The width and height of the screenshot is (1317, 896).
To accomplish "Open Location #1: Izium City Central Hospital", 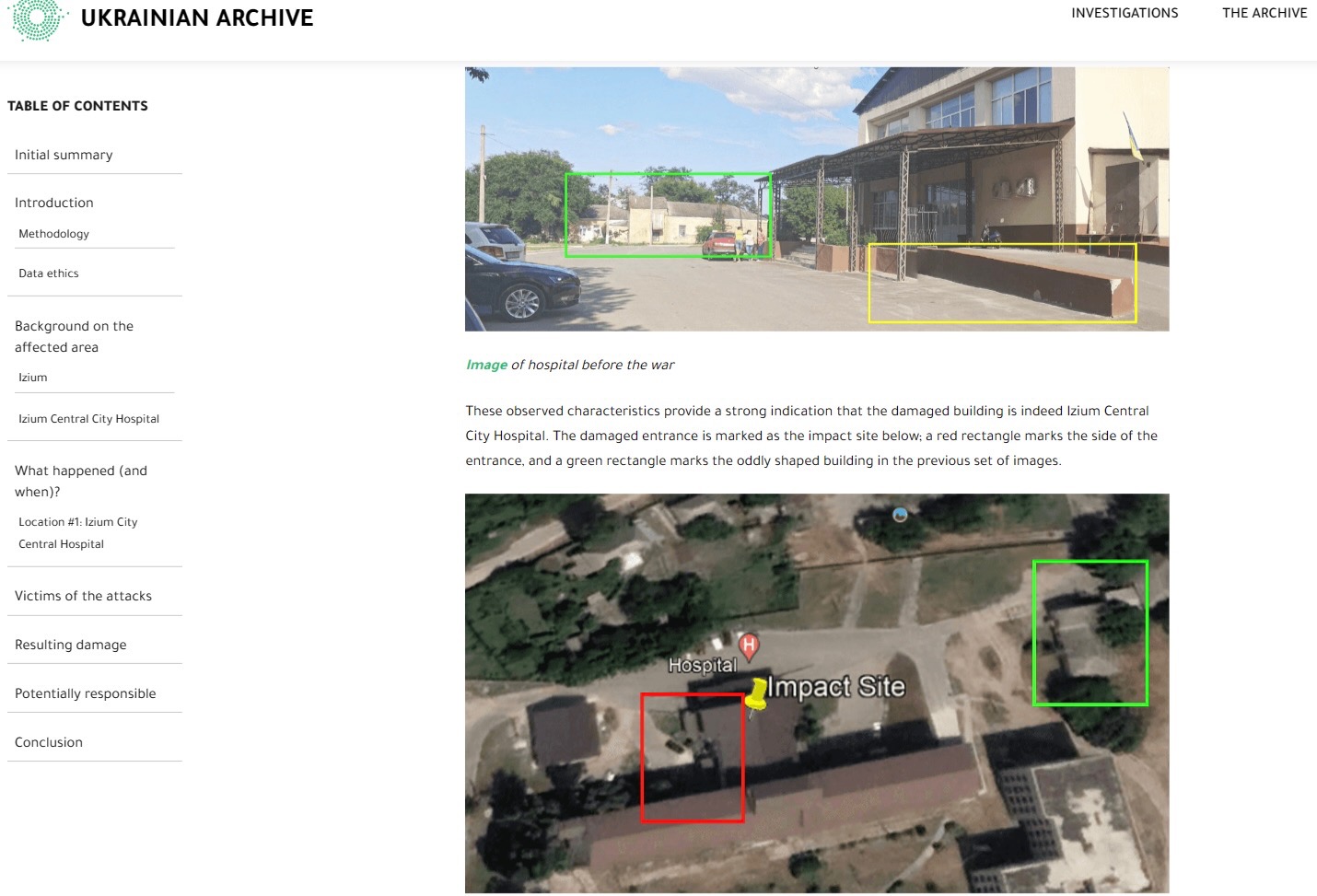I will pos(77,533).
